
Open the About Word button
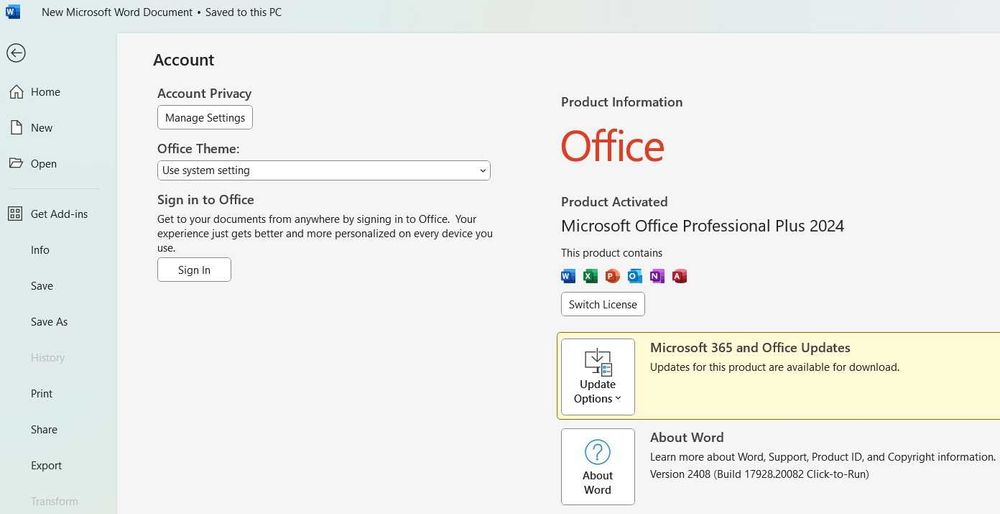(598, 467)
